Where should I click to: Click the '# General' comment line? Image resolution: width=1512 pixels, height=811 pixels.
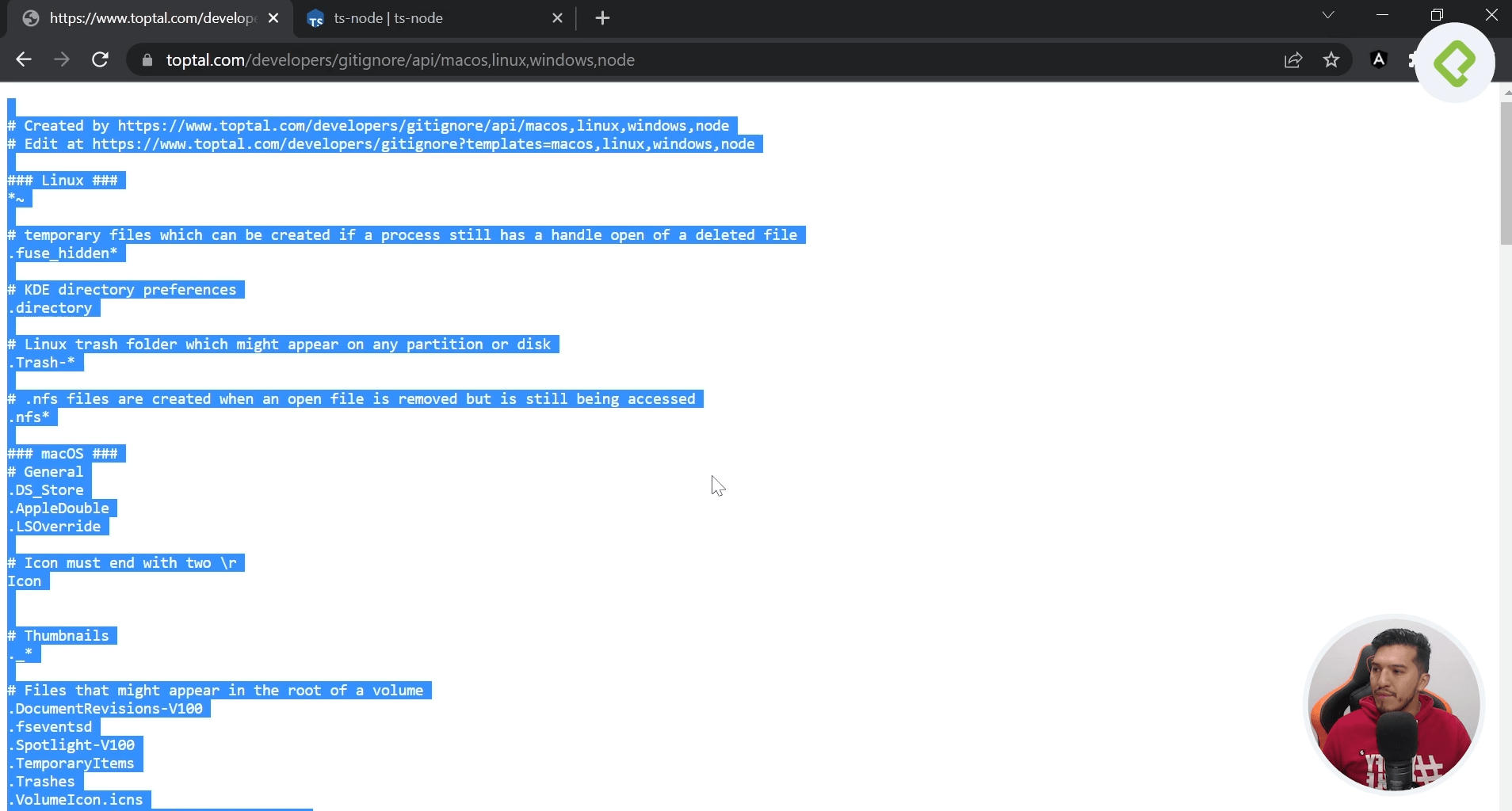[x=45, y=472]
